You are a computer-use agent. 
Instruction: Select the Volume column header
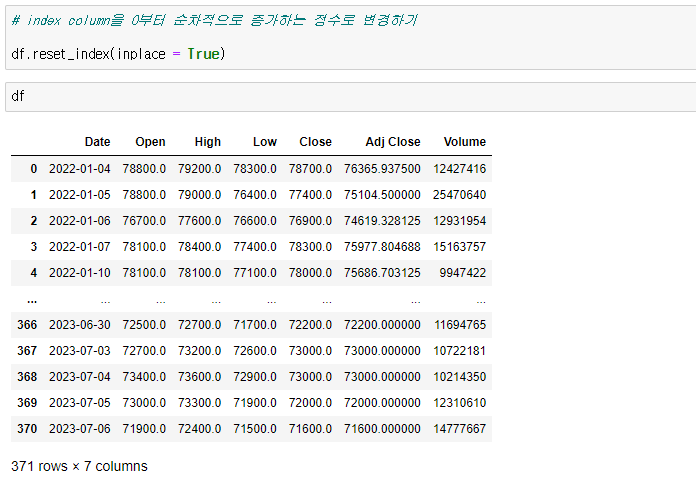click(465, 142)
